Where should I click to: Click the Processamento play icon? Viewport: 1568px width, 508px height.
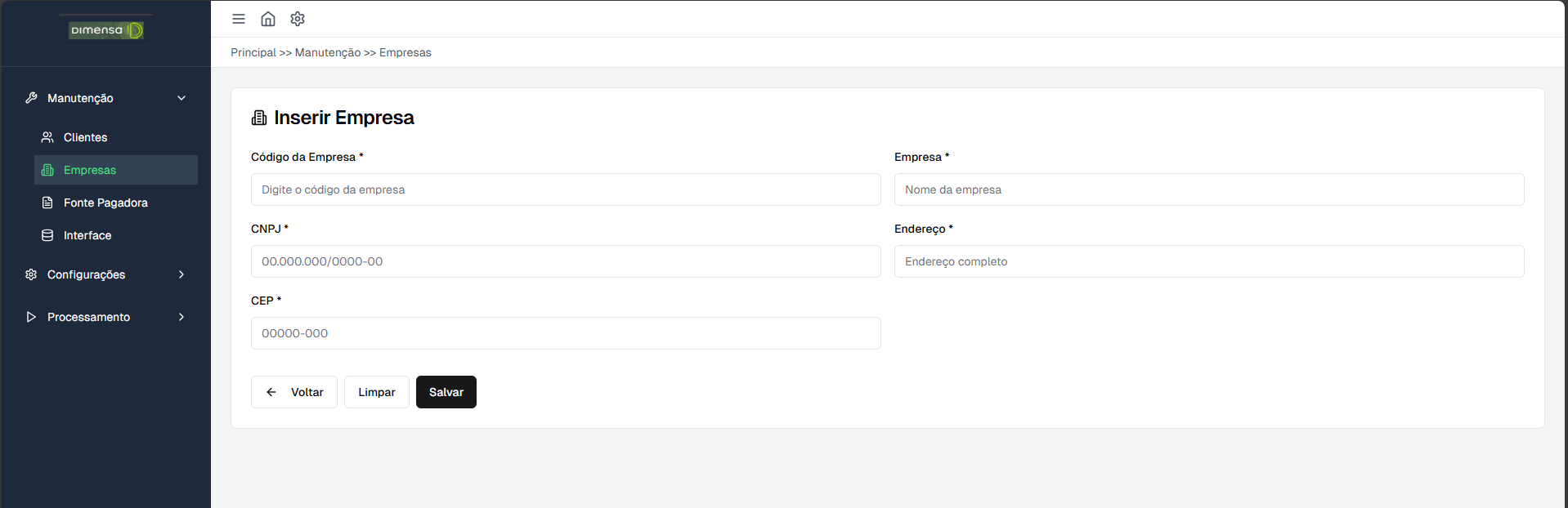(x=31, y=317)
